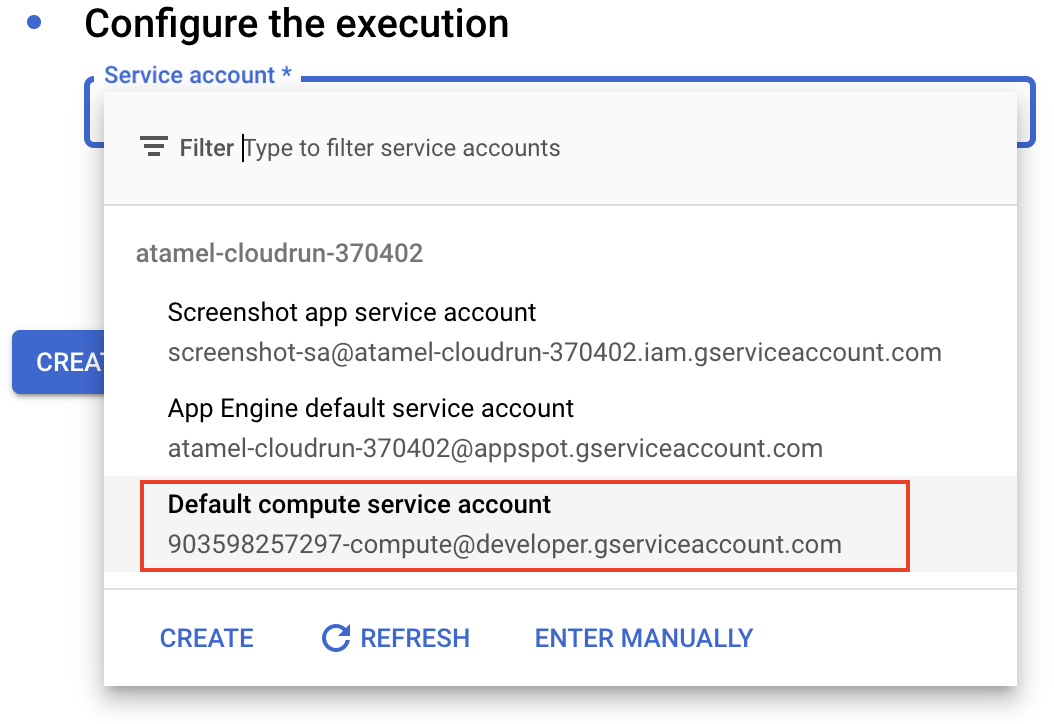This screenshot has width=1054, height=724.
Task: Click the screenshot-sa@atamel-cloudrun-370402 email address
Action: point(554,352)
